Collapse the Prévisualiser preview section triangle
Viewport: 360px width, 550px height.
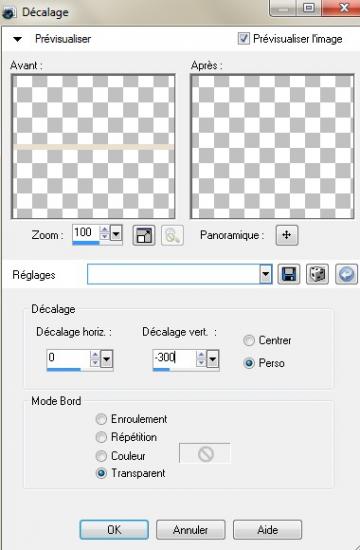[x=18, y=39]
